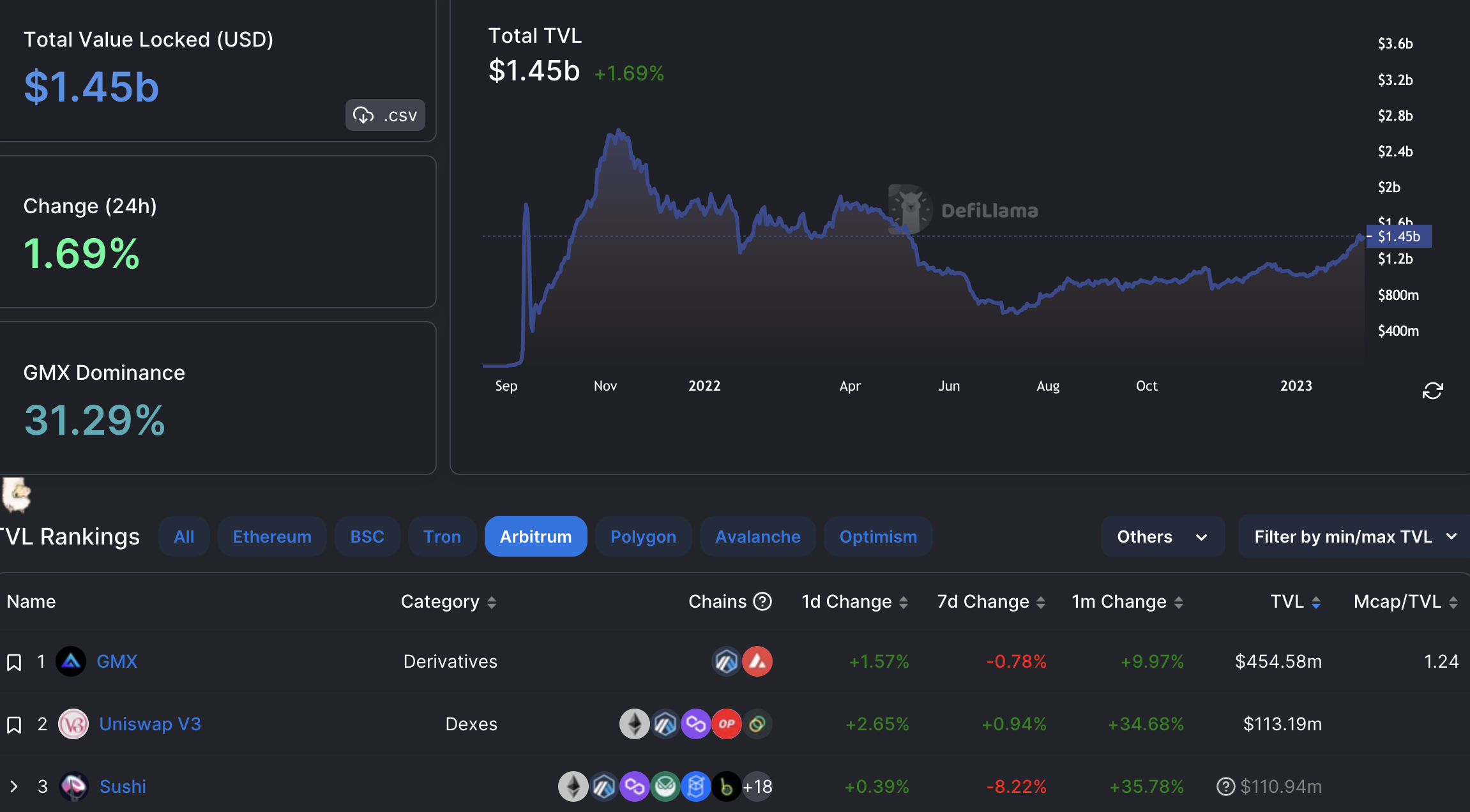1470x812 pixels.
Task: Click the Optimism chain icon in Uniswap row
Action: coord(727,724)
